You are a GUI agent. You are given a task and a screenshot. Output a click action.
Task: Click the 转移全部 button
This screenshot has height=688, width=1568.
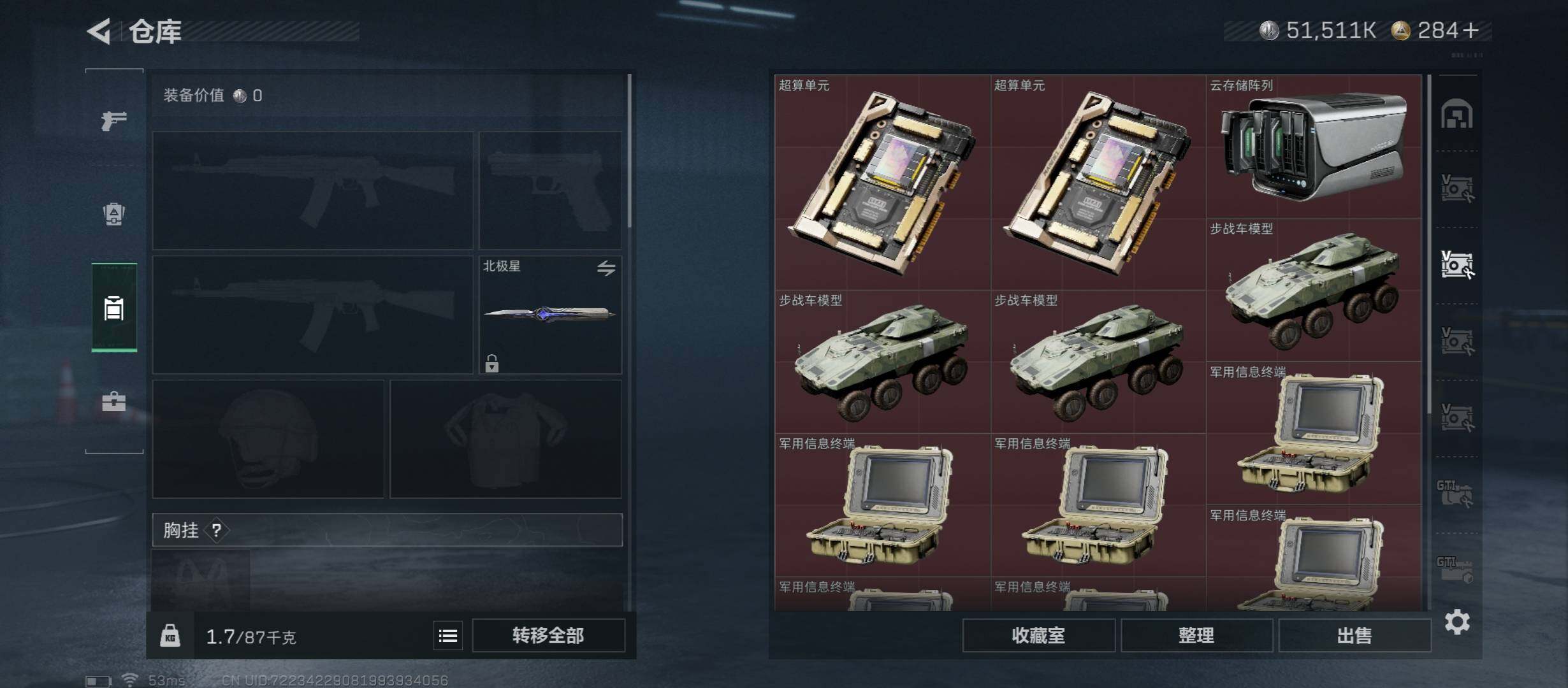pos(548,636)
